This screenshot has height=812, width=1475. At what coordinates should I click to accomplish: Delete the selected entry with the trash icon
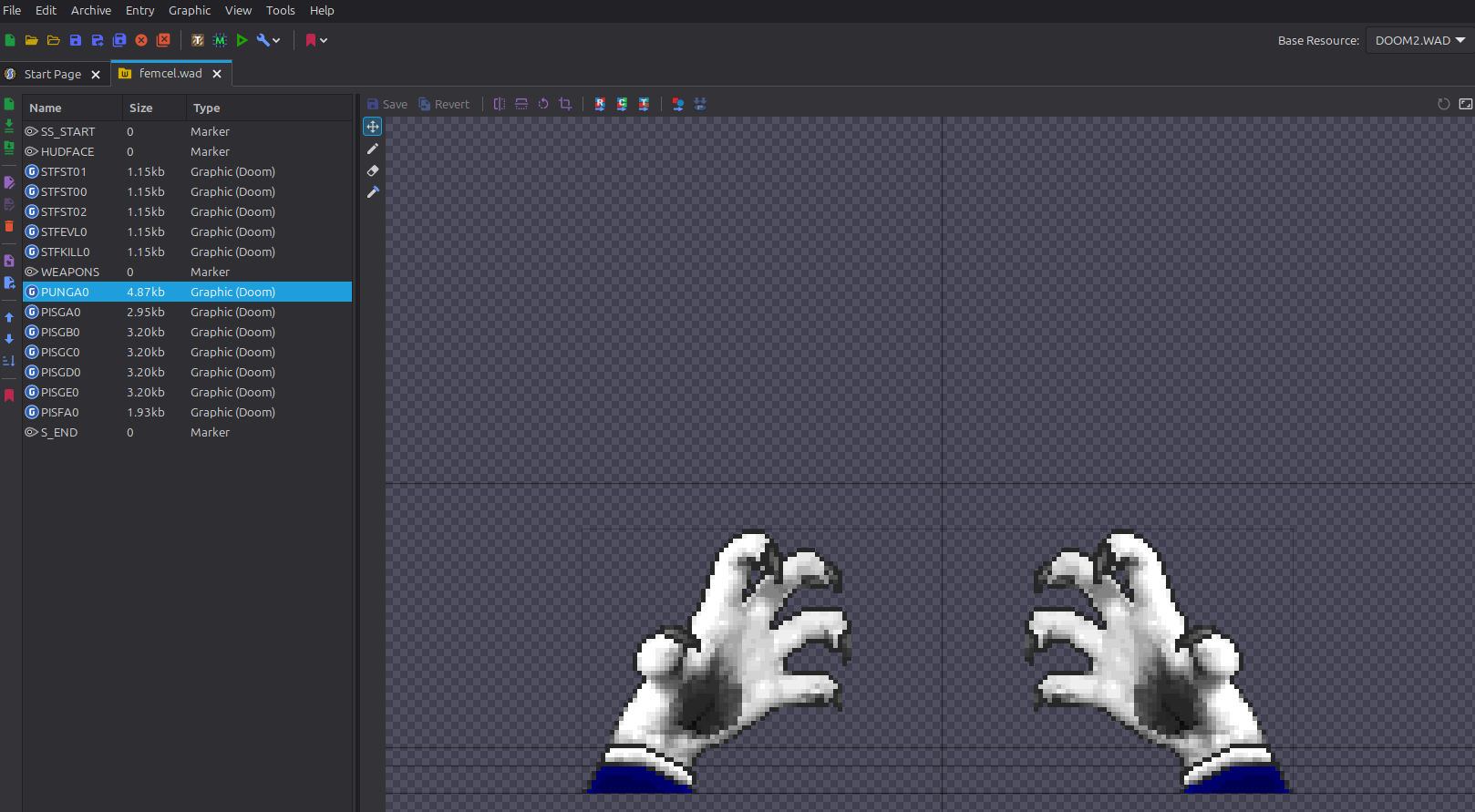[x=9, y=226]
